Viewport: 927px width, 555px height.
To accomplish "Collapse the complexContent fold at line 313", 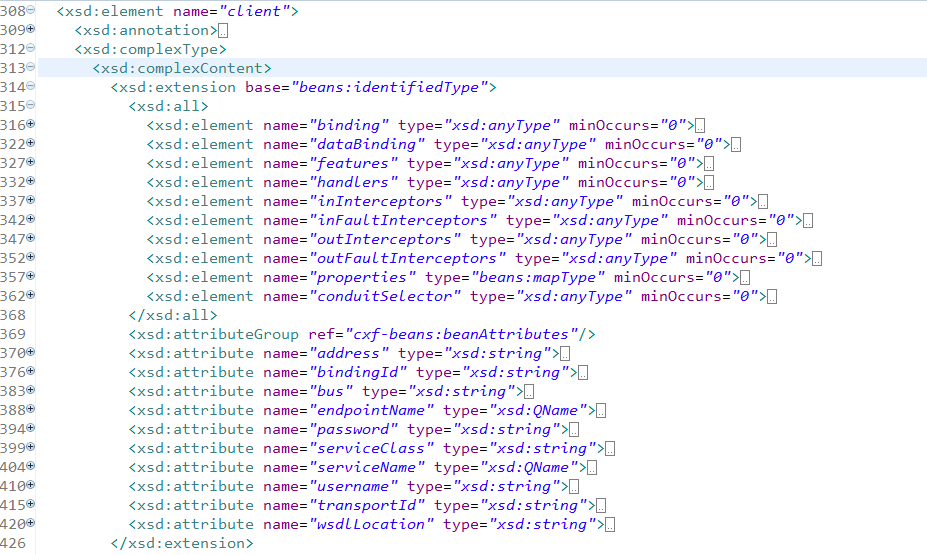I will [30, 66].
